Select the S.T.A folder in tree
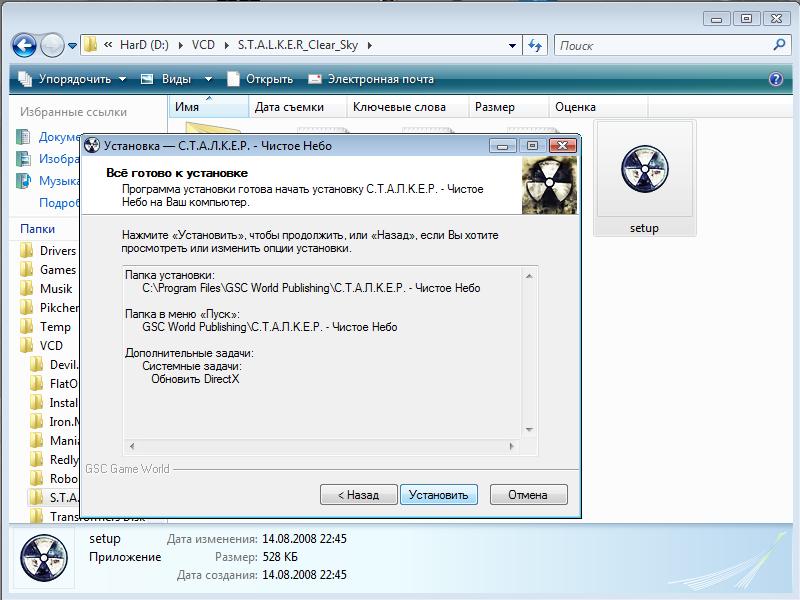Viewport: 800px width, 600px height. coord(55,497)
